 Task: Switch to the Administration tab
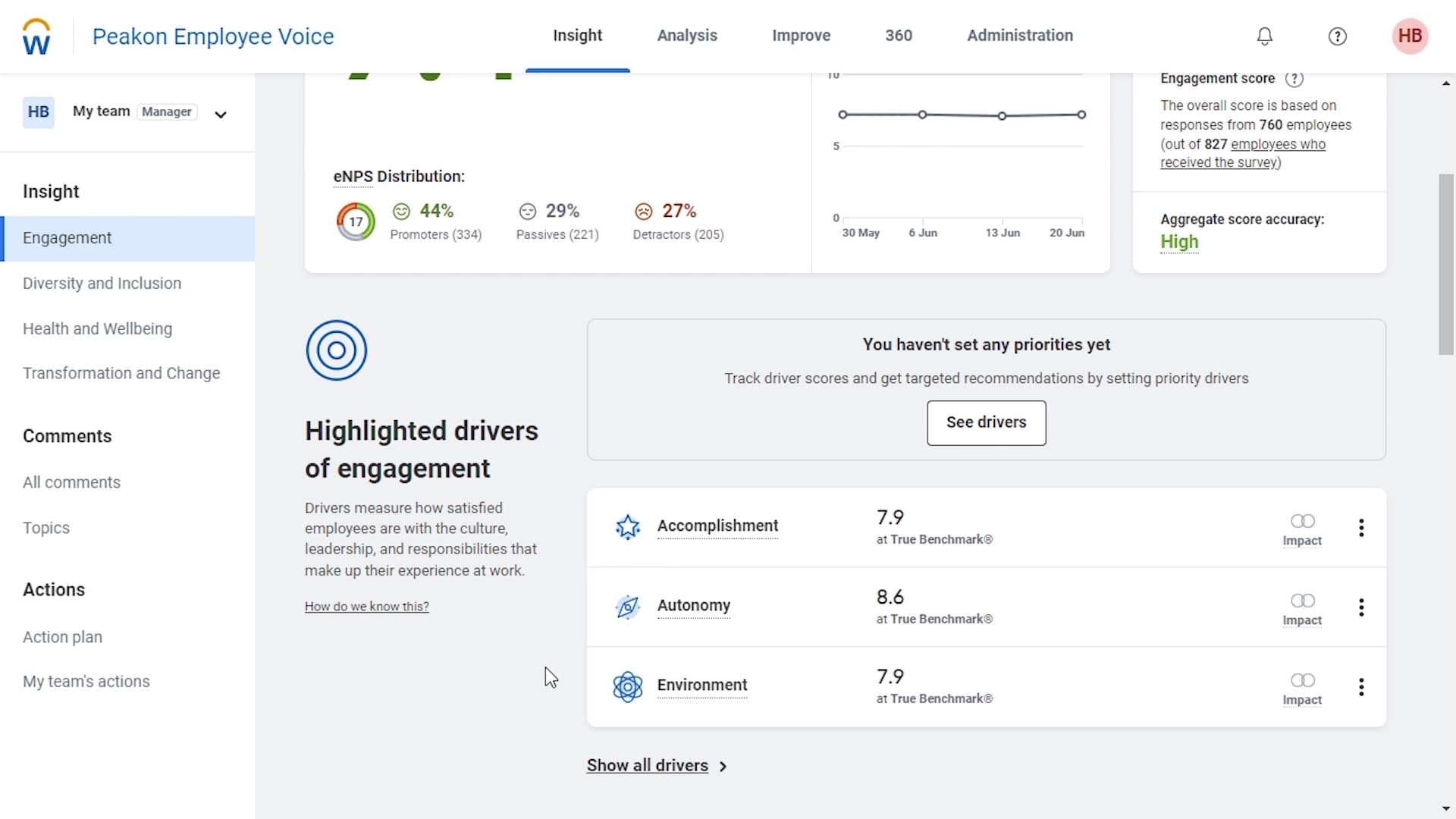point(1019,36)
